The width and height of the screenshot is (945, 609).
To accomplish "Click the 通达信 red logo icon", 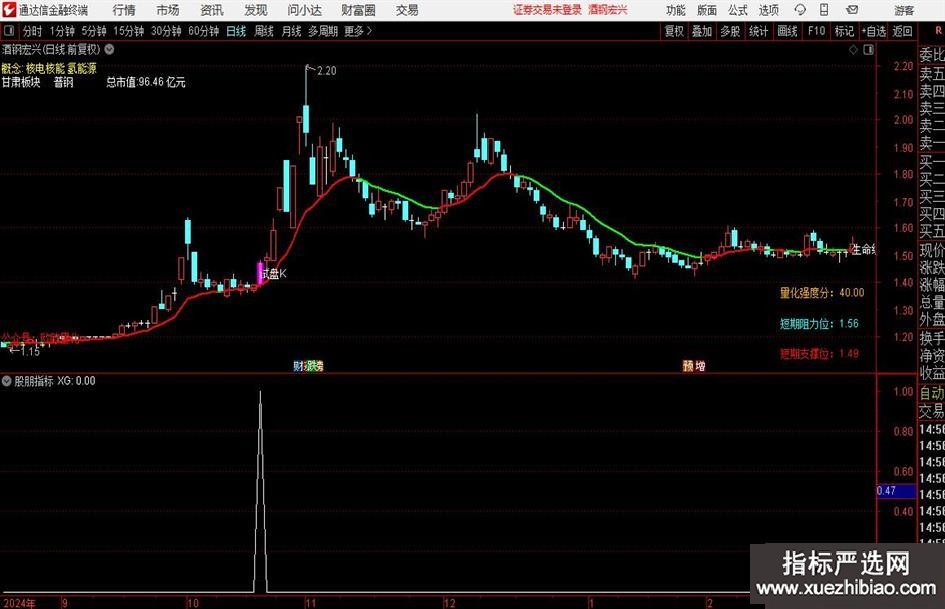I will click(9, 10).
